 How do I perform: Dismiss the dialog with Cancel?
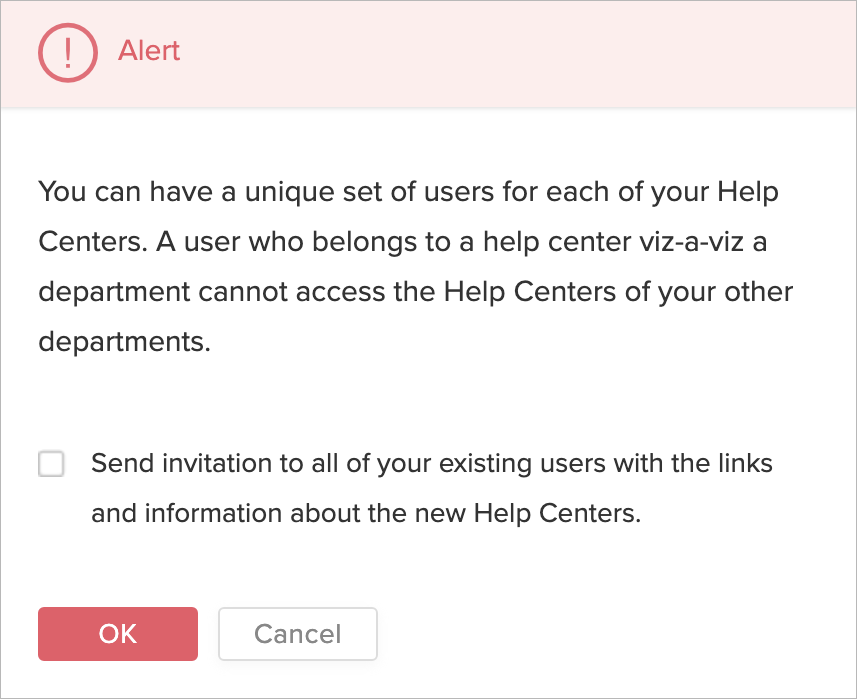(297, 634)
